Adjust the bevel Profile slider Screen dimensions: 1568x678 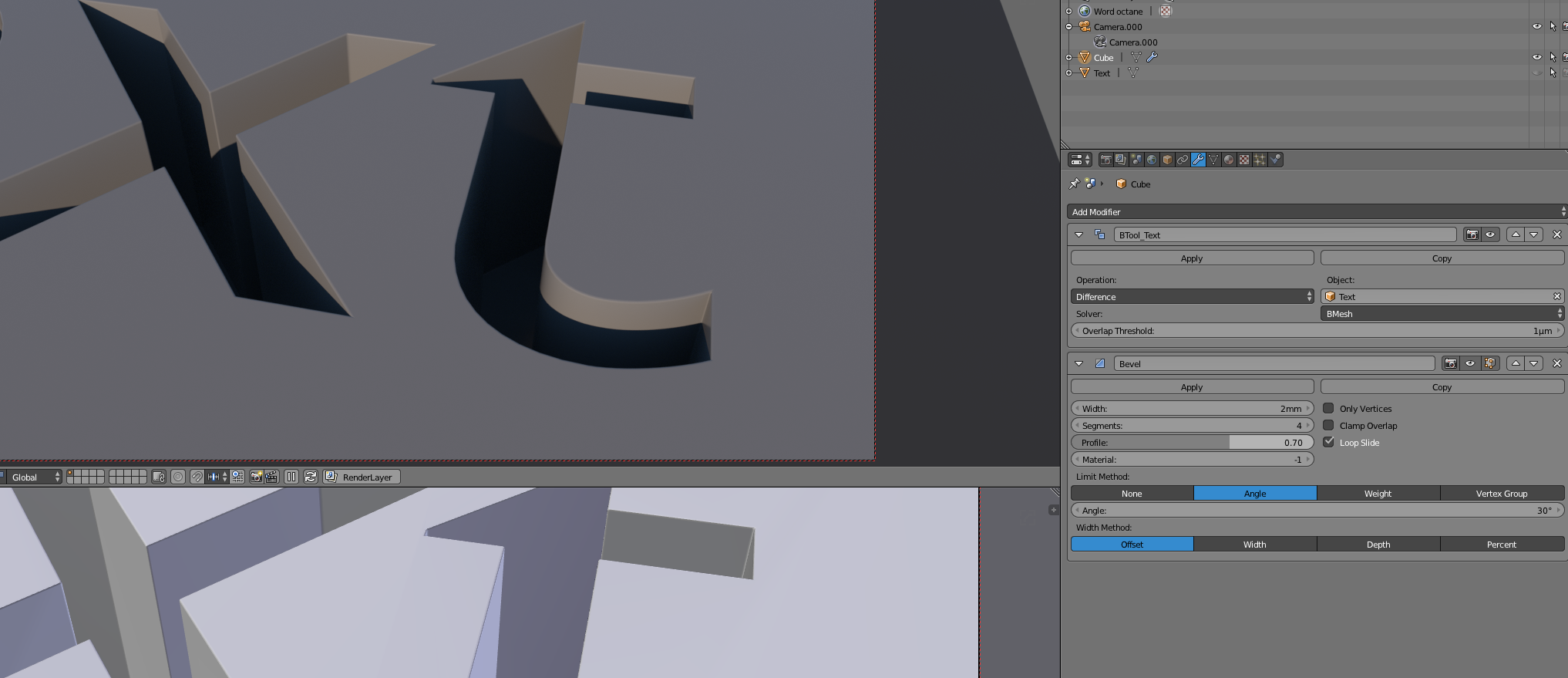1192,442
